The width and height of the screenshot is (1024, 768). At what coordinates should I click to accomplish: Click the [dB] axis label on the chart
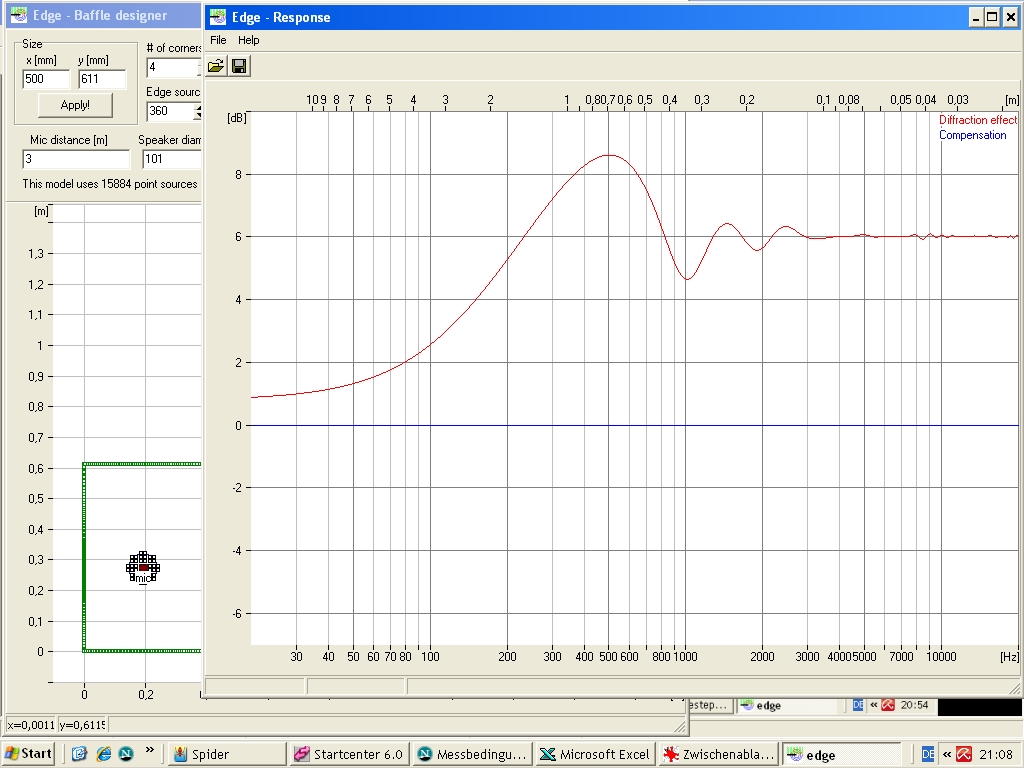(236, 118)
